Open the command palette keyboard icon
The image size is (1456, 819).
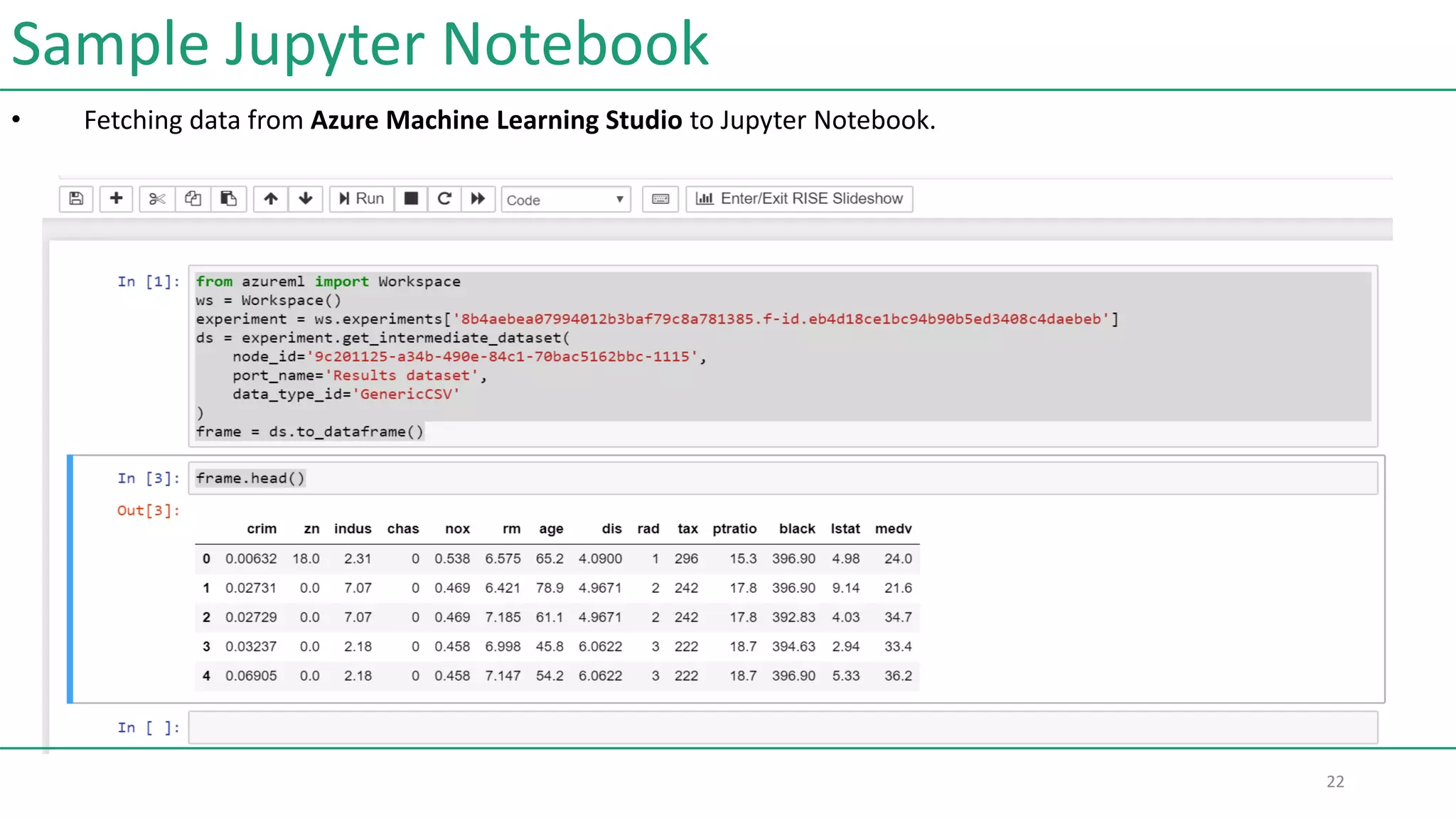(660, 199)
